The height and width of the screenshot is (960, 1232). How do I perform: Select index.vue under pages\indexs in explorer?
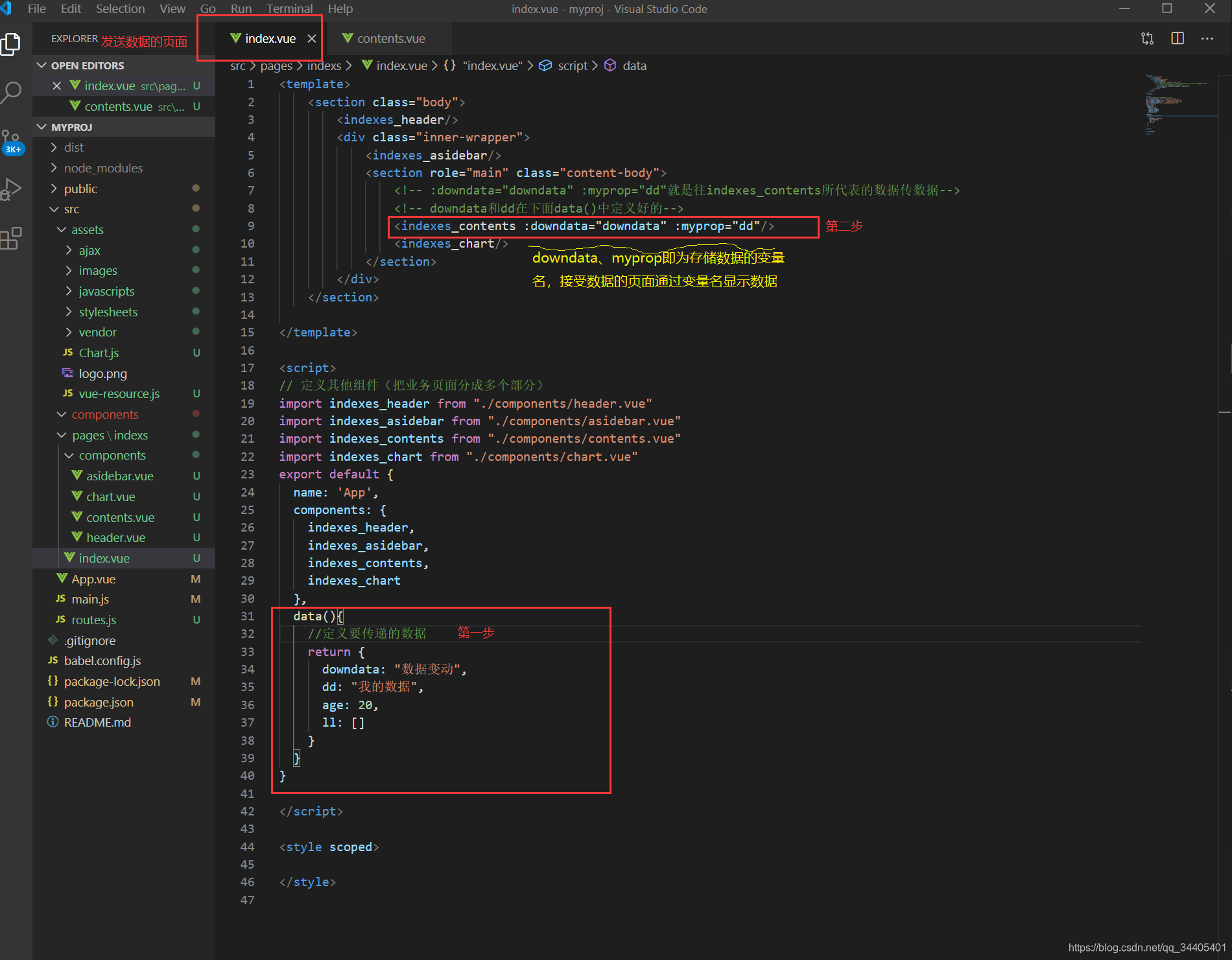point(124,558)
